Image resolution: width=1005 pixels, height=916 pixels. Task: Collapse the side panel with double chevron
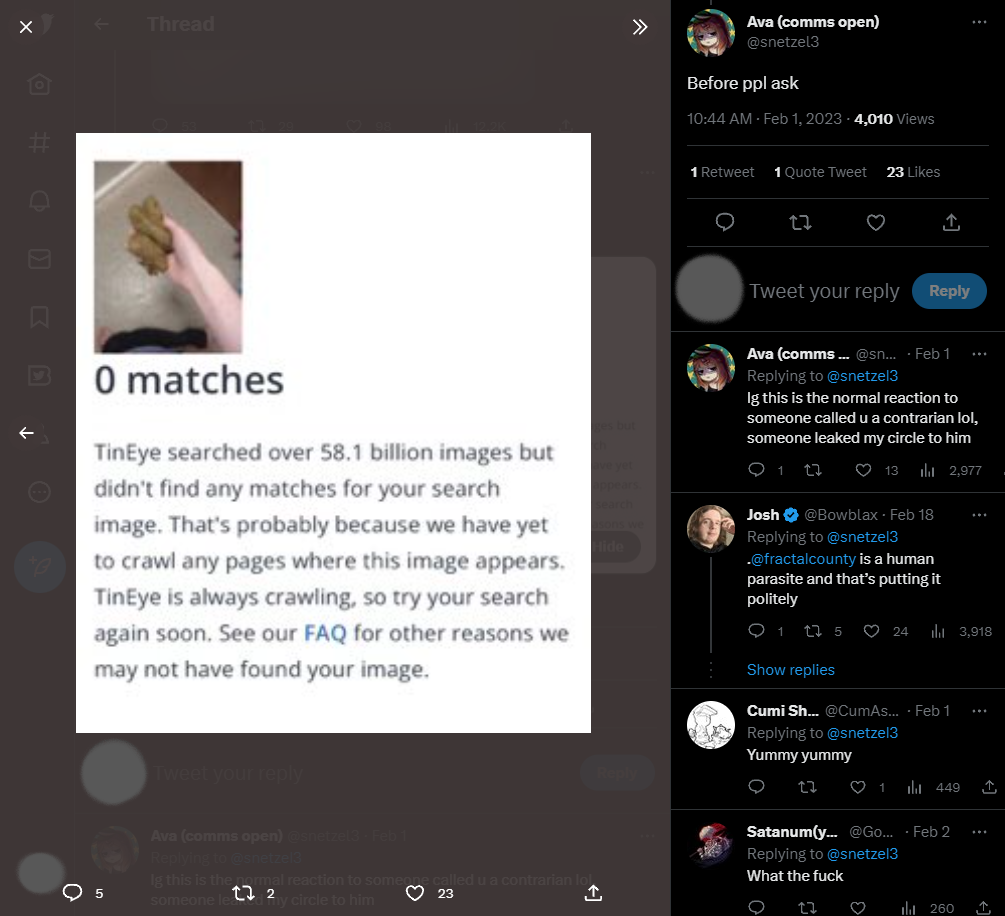click(640, 27)
